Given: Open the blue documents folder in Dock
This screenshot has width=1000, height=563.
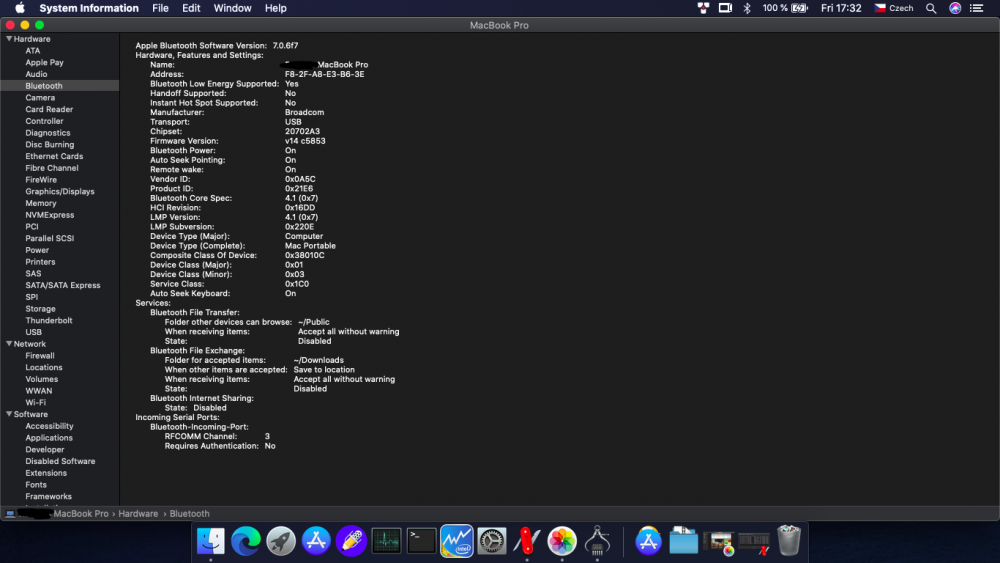Looking at the screenshot, I should pos(683,541).
